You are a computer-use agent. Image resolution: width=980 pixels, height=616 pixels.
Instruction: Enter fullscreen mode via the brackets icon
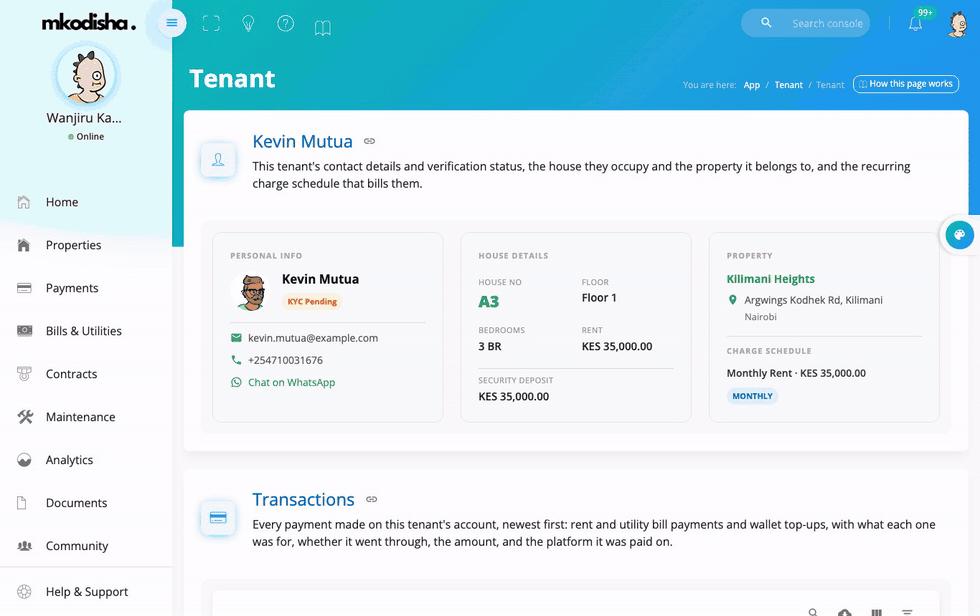click(x=211, y=23)
